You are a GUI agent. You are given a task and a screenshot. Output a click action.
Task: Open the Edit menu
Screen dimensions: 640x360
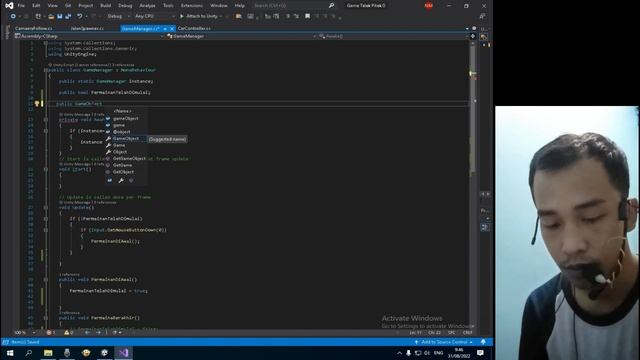36,6
